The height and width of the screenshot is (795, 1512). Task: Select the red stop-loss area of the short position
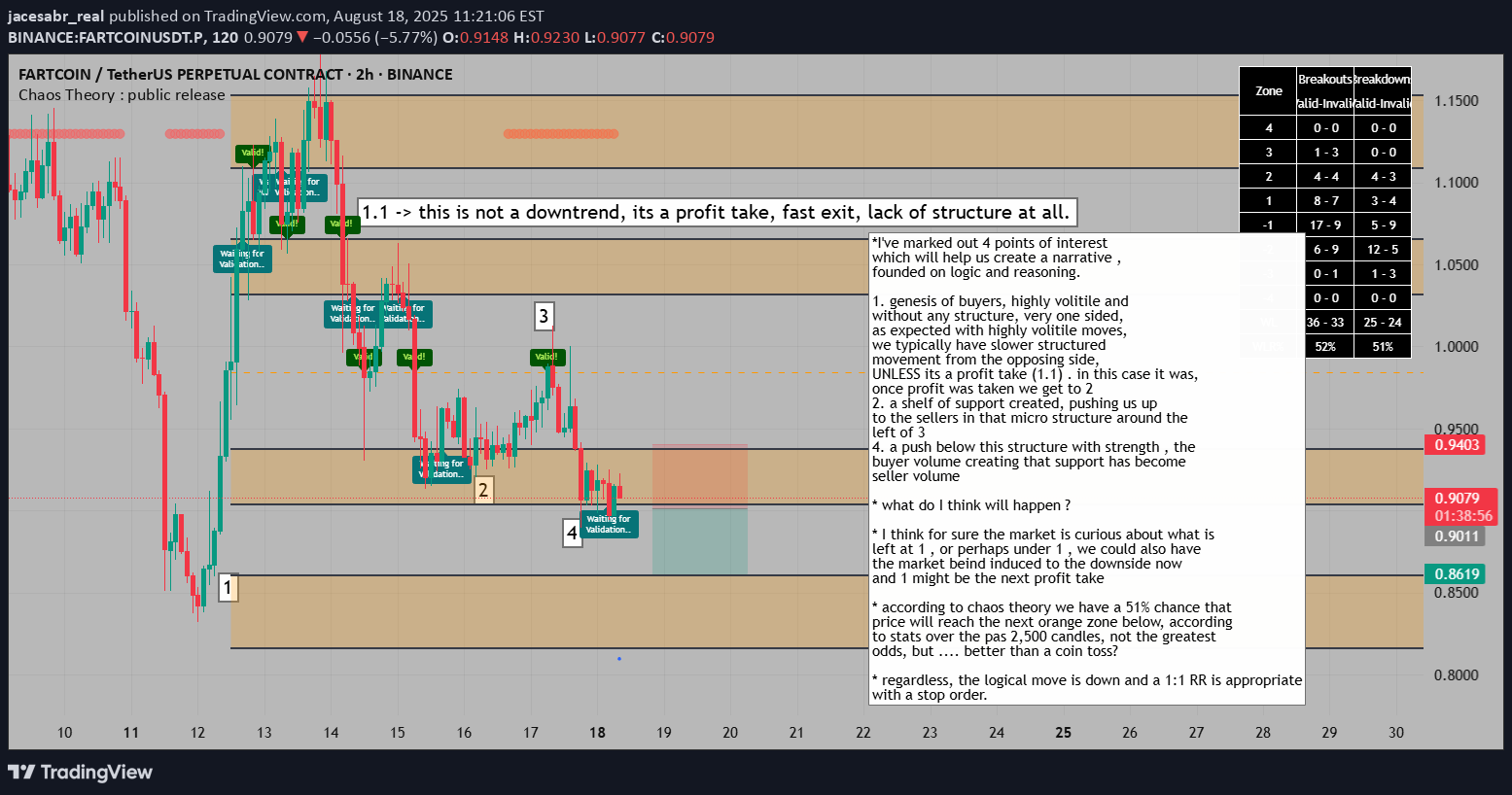[x=700, y=476]
